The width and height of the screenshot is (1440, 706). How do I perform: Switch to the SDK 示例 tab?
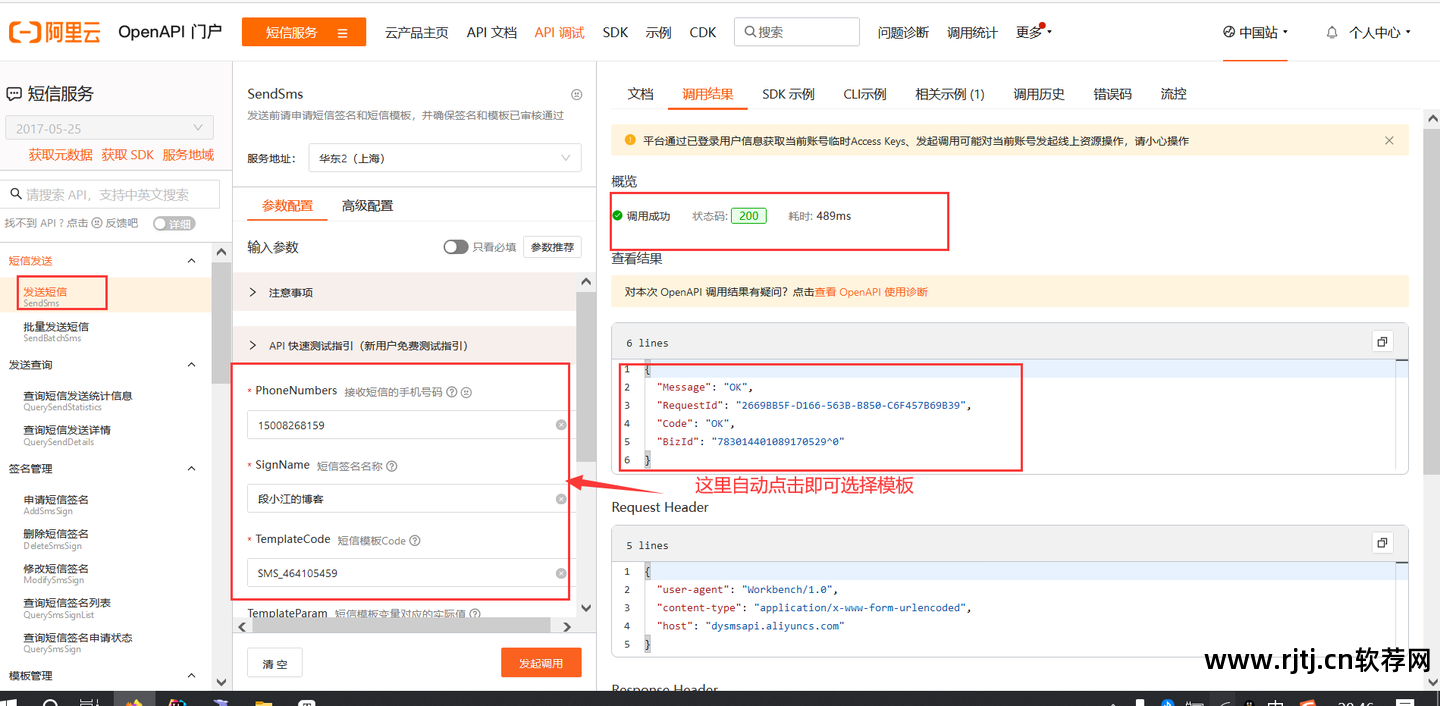pyautogui.click(x=788, y=94)
